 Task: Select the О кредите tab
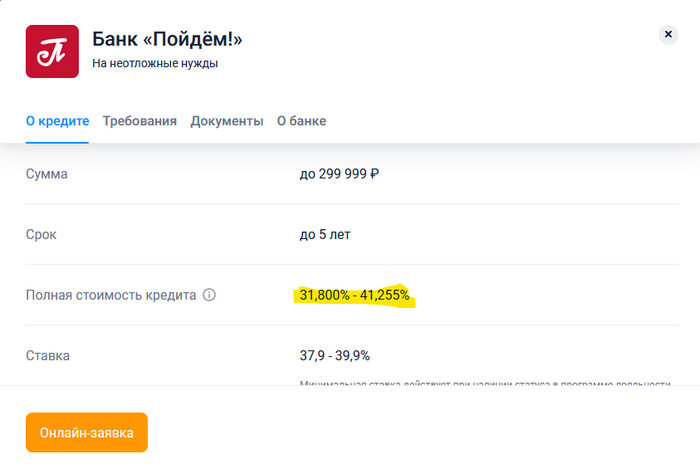tap(57, 121)
